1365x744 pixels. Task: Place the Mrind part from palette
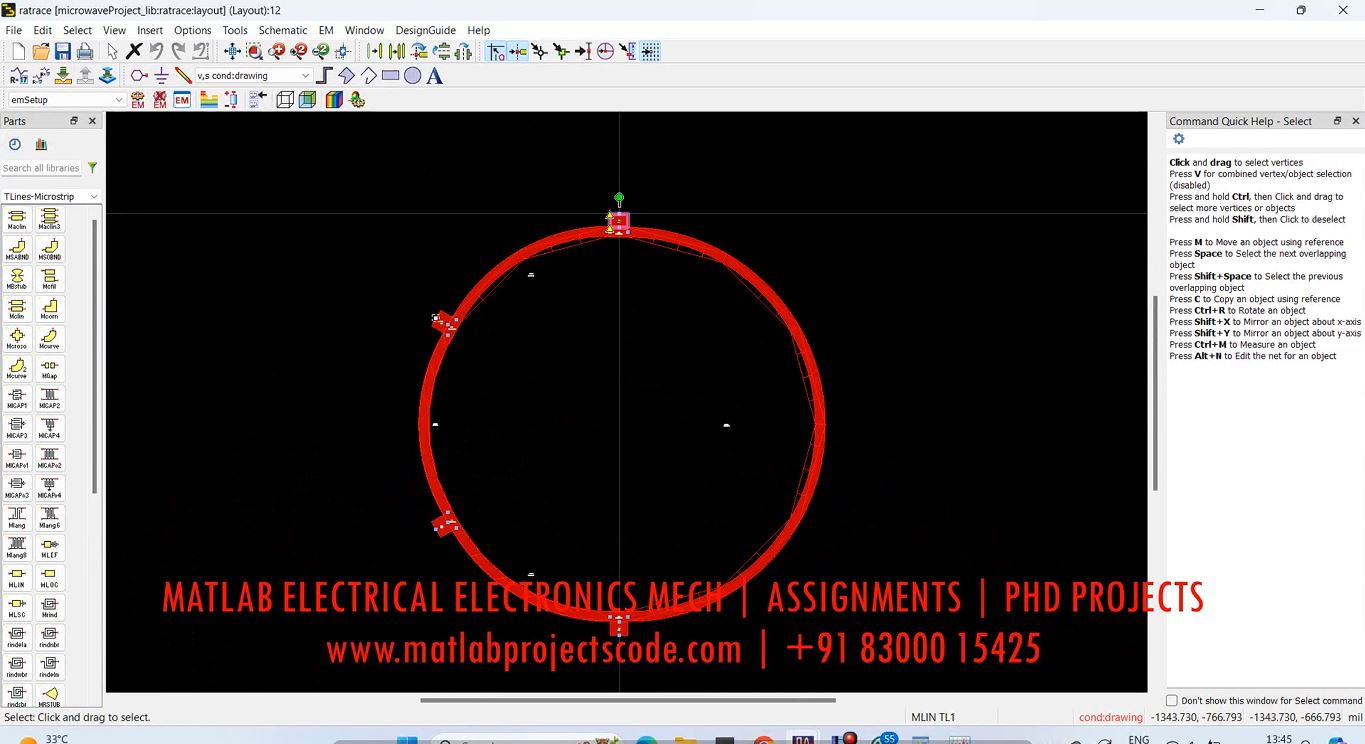click(x=49, y=607)
